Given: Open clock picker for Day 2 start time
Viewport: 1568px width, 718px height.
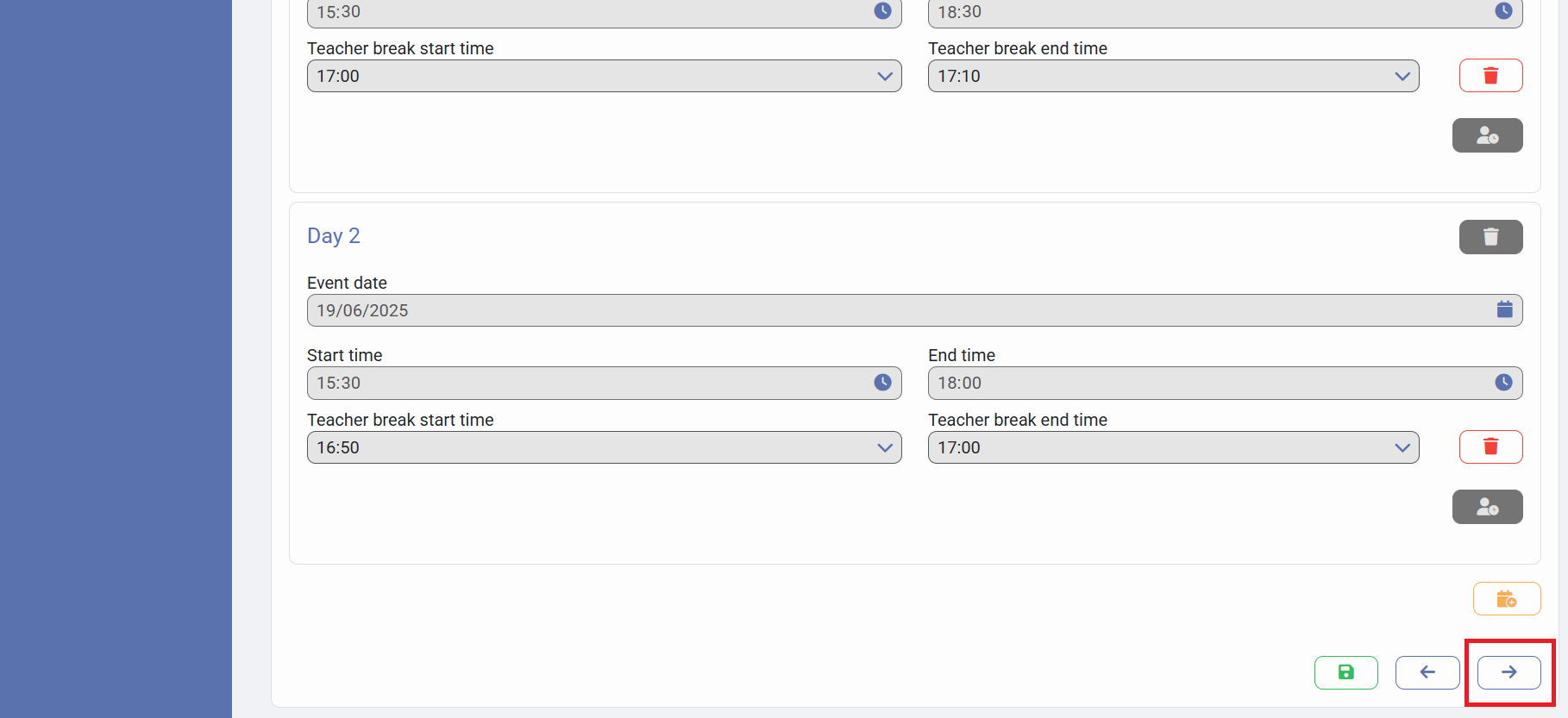Looking at the screenshot, I should [882, 383].
